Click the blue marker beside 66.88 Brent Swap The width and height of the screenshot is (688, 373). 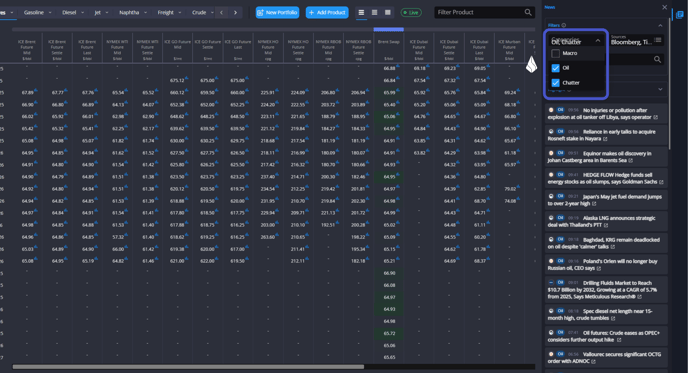click(398, 66)
